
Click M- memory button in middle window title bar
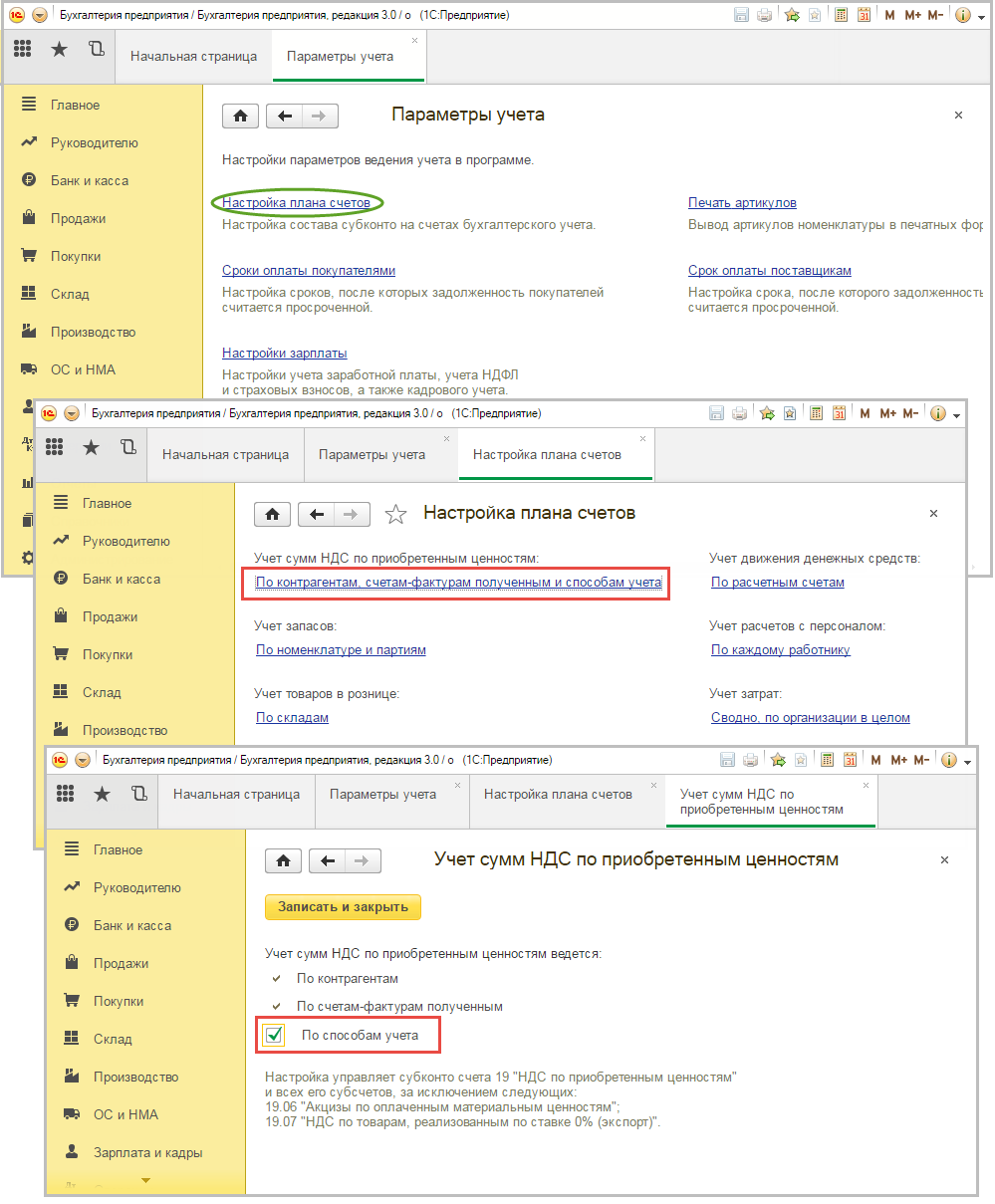[909, 412]
